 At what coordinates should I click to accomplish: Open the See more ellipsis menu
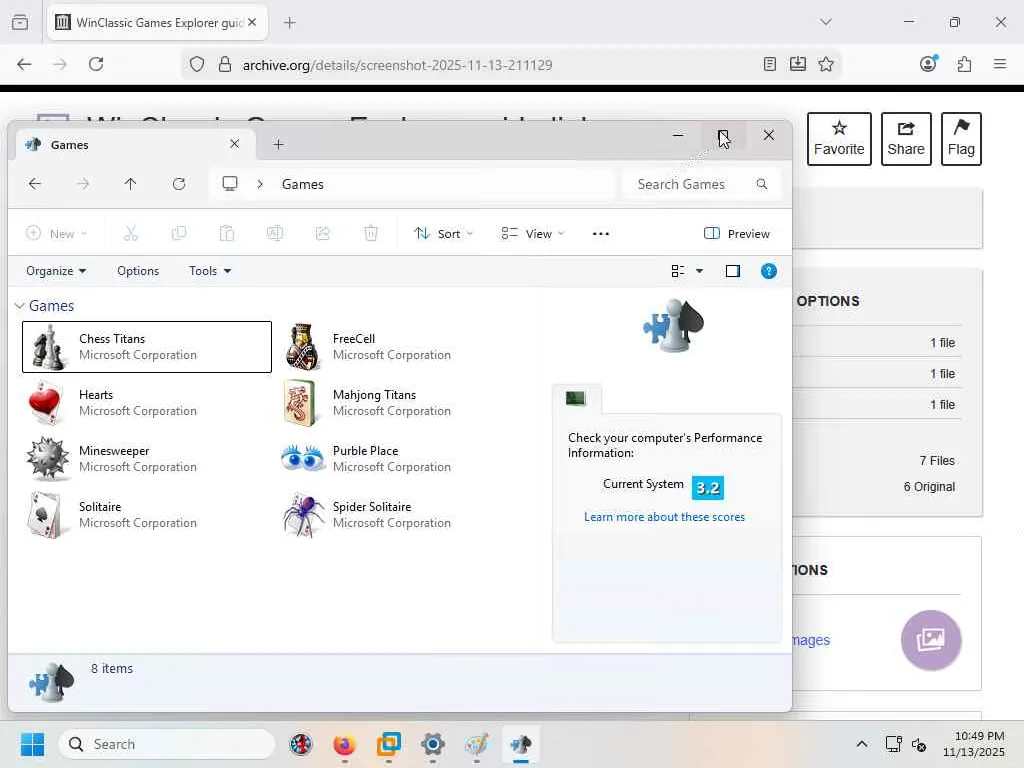[x=601, y=234]
